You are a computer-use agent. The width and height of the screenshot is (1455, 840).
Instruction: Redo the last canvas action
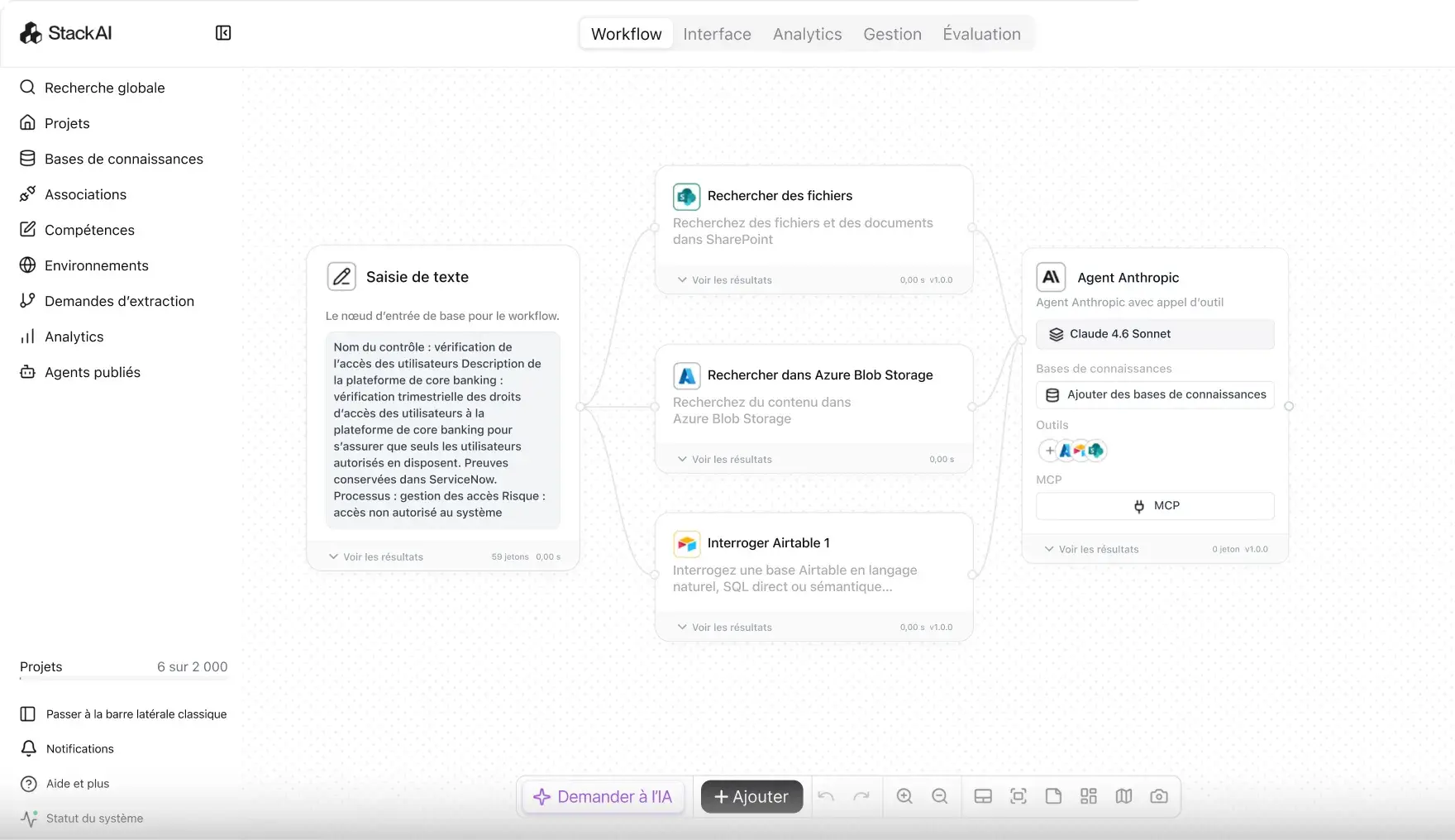click(861, 796)
